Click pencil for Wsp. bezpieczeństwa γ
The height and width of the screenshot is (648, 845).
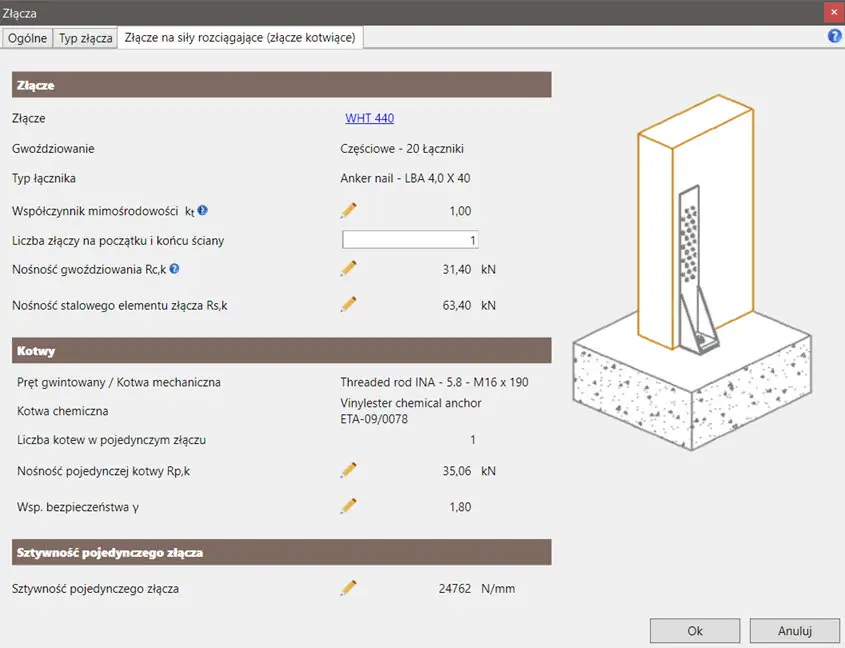click(x=348, y=506)
